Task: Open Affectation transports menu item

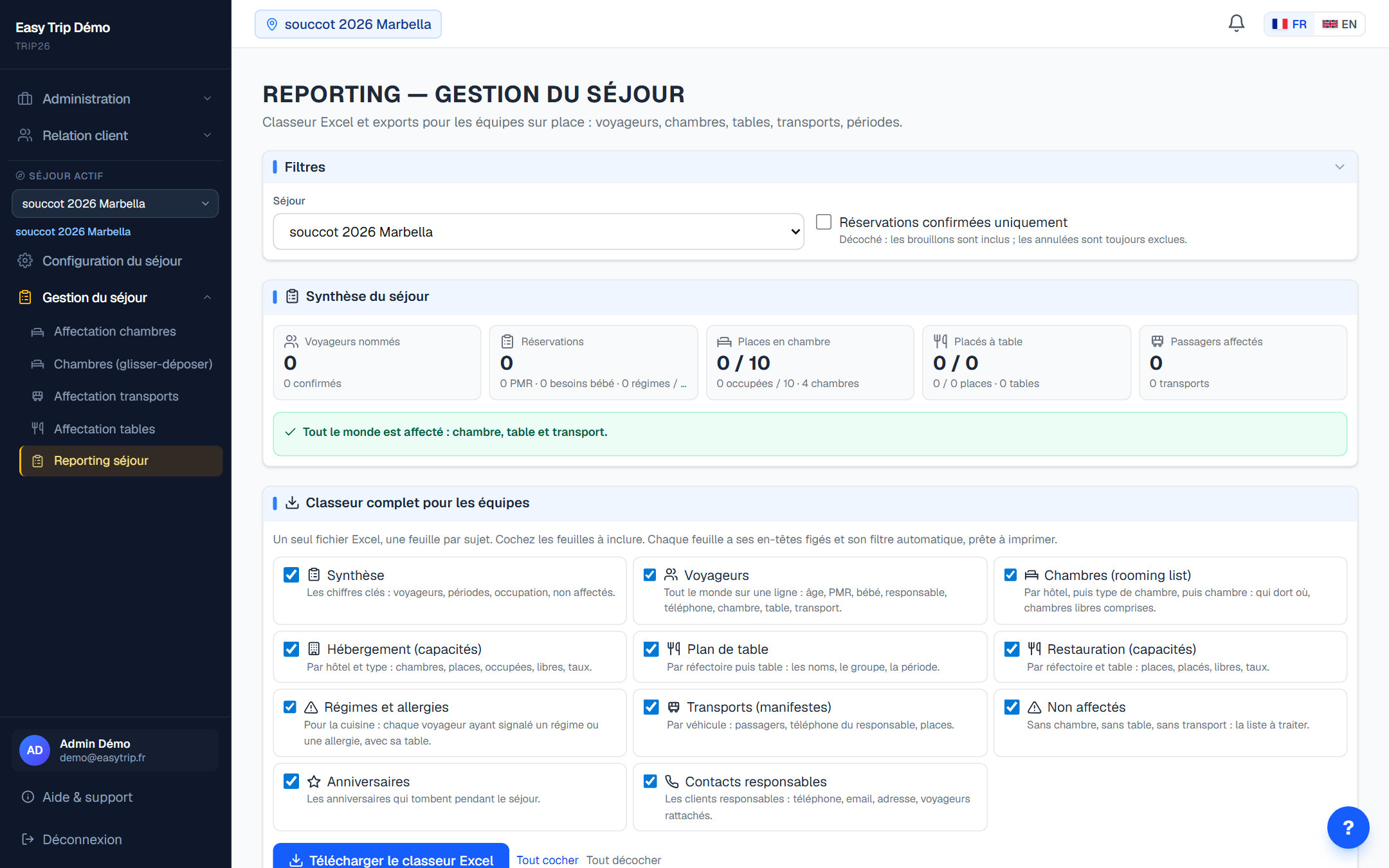Action: click(x=121, y=396)
